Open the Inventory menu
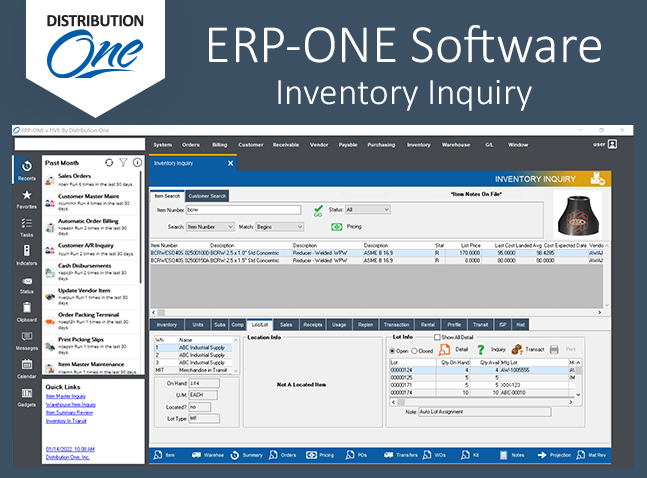647x478 pixels. (418, 145)
